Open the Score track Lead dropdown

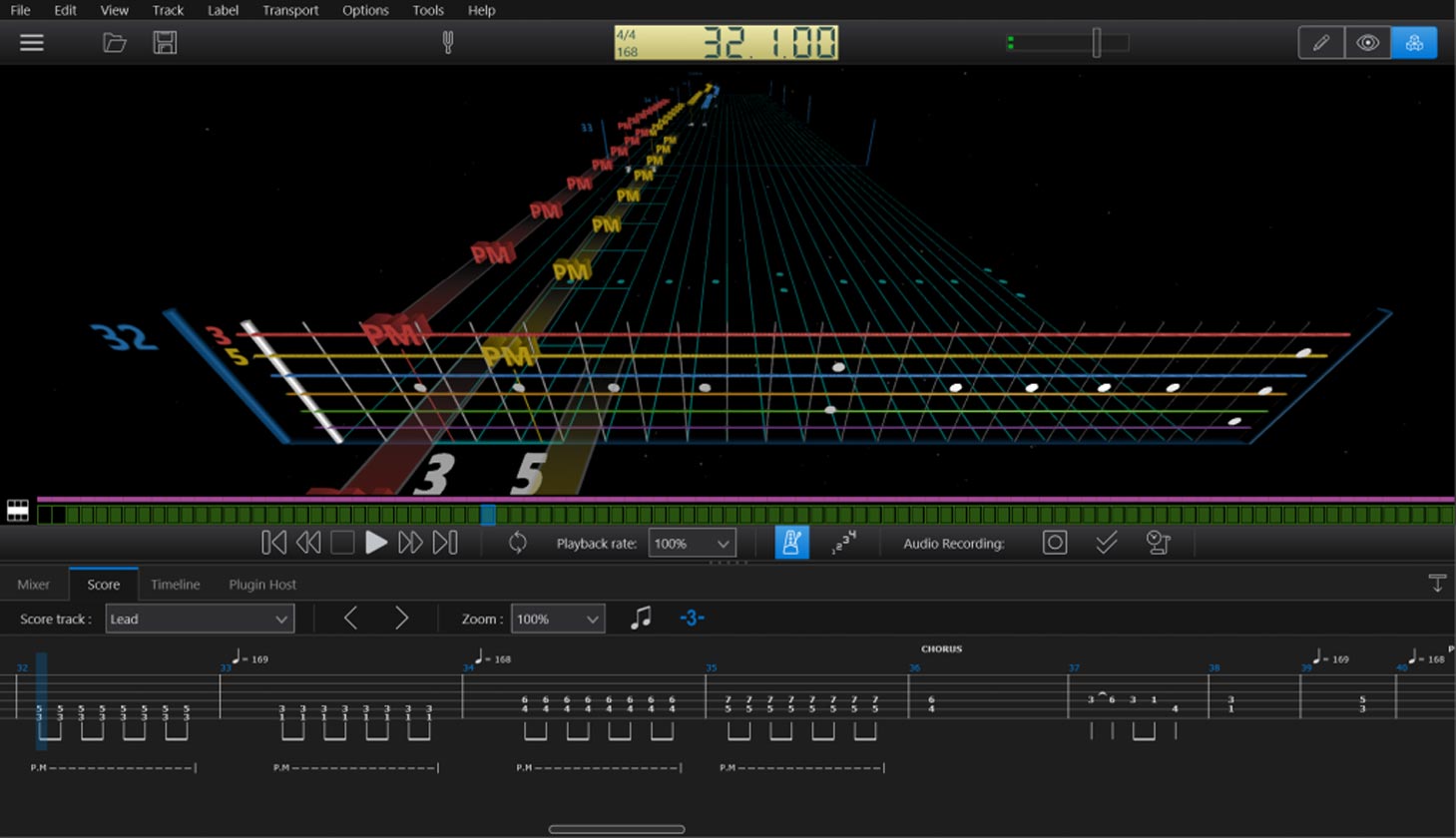(200, 619)
